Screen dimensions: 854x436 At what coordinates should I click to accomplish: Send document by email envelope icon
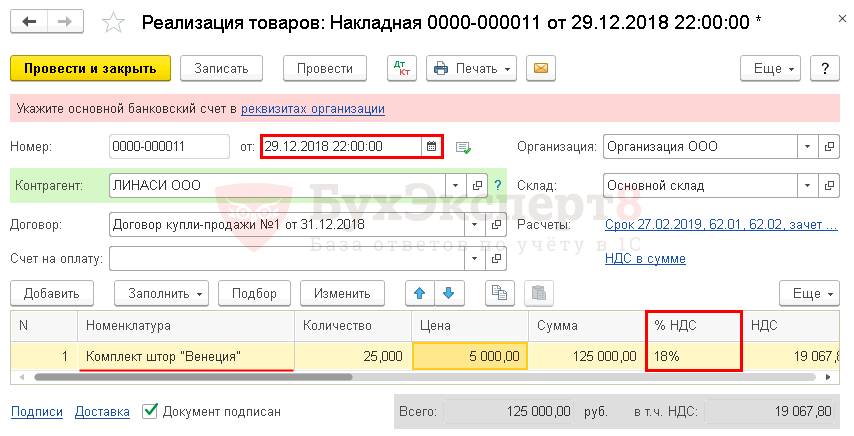pyautogui.click(x=540, y=68)
